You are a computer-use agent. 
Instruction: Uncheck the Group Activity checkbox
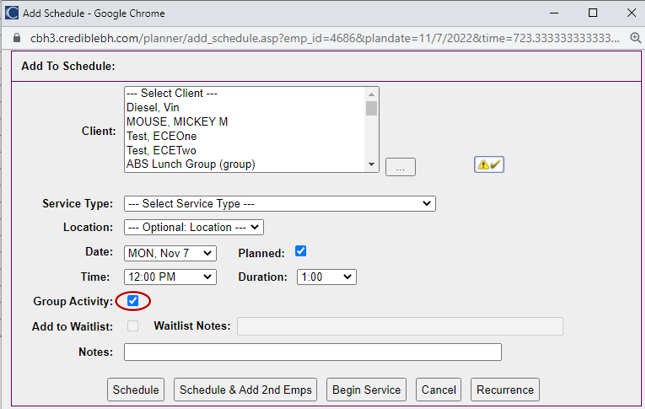click(x=133, y=301)
